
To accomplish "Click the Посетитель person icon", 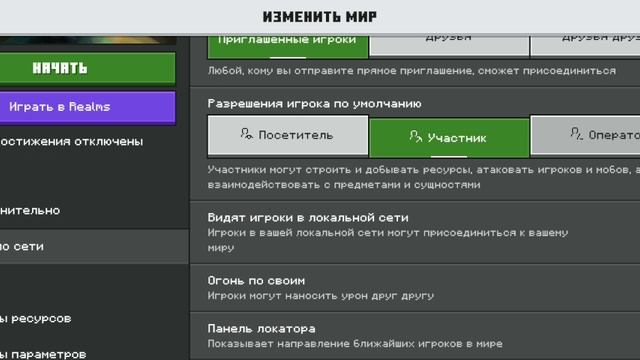I will pos(247,134).
